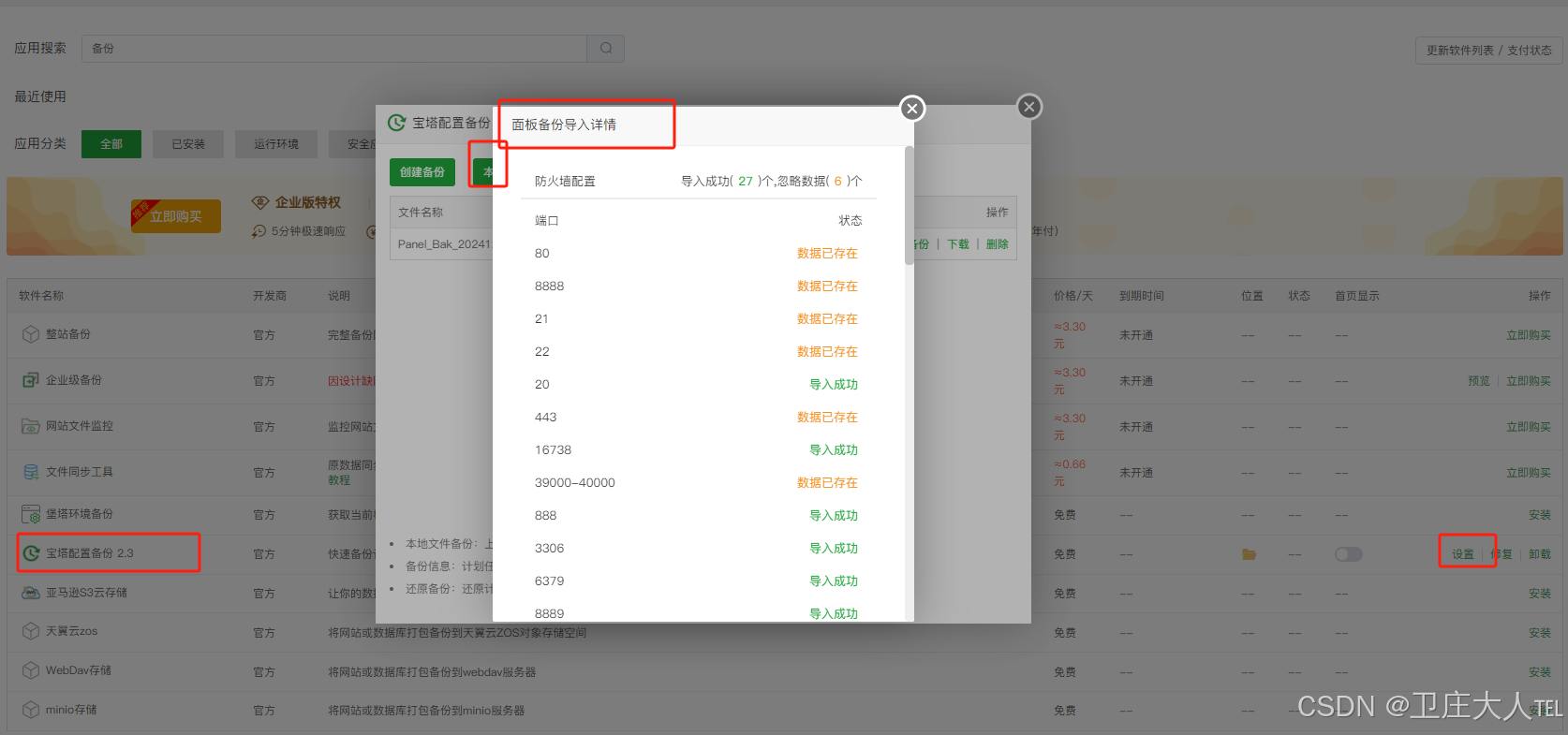Click 下载 link for the backup file
Screen dimensions: 1568x735
click(957, 244)
